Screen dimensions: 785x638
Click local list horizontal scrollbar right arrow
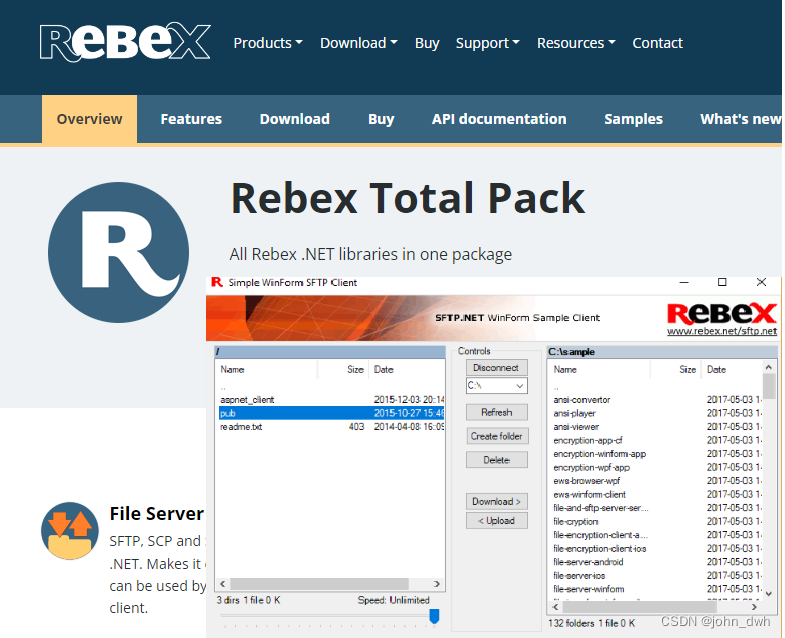coord(754,607)
